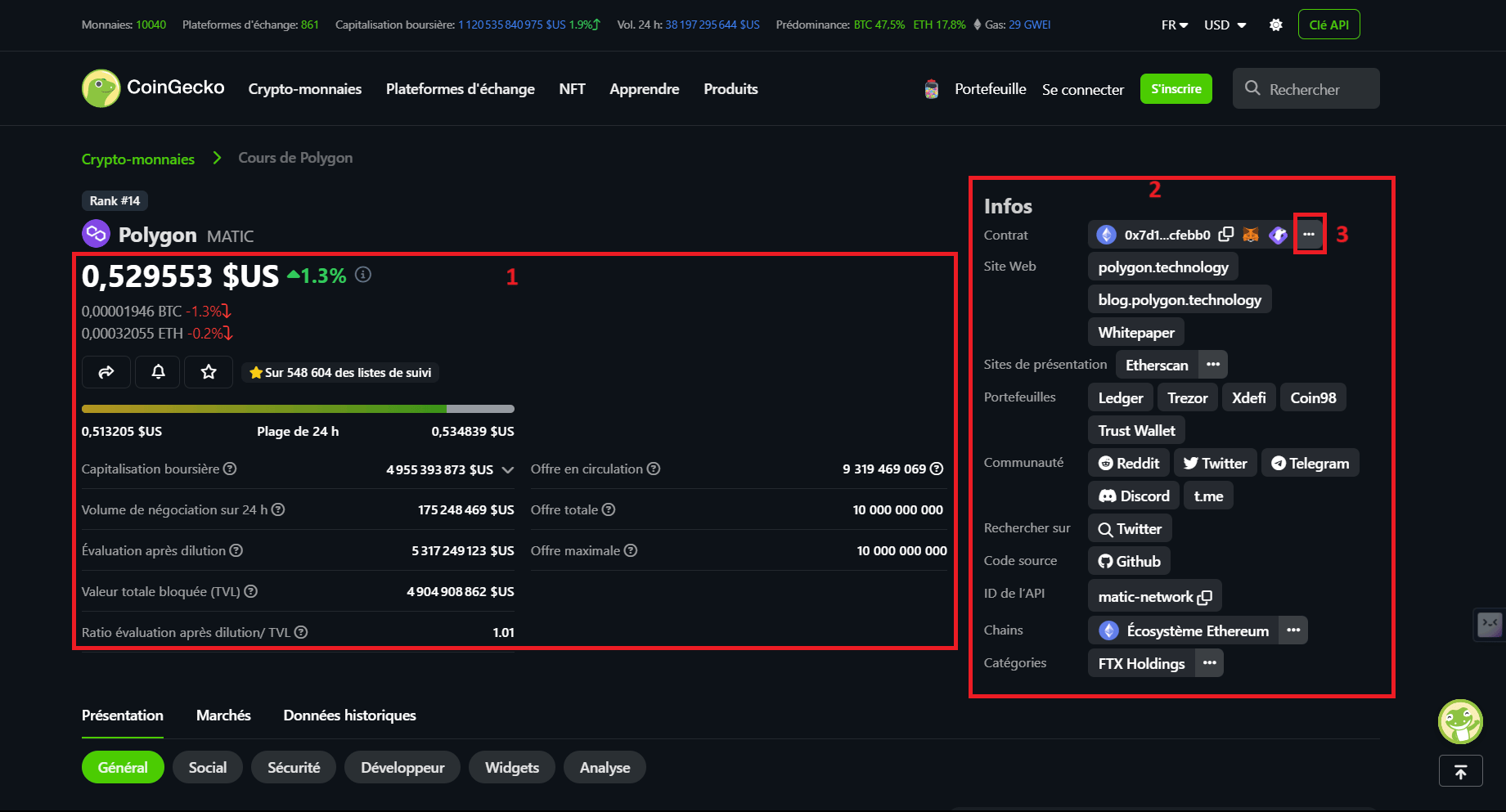Select the Social pill

pos(208,767)
